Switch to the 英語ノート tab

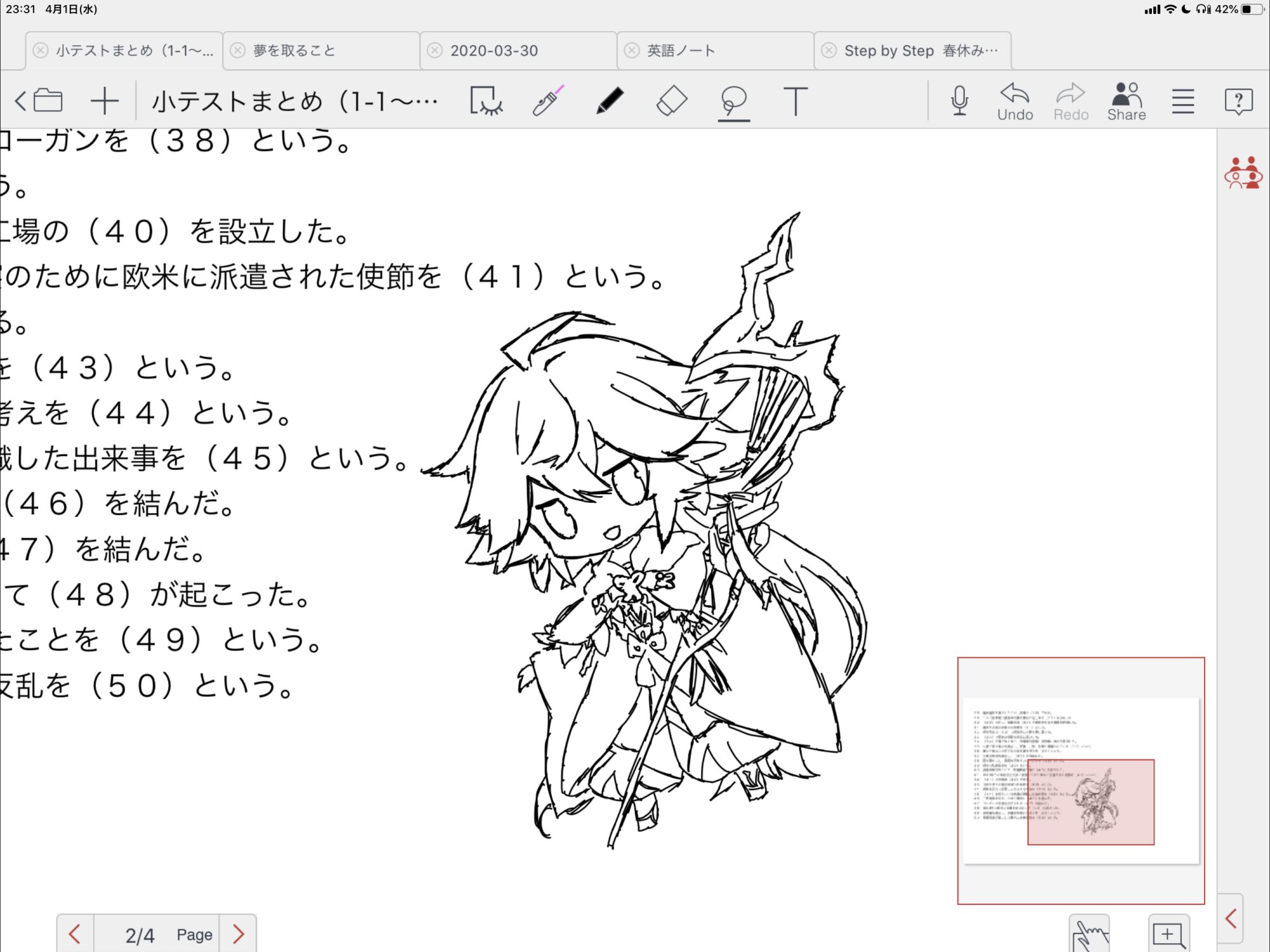(681, 51)
